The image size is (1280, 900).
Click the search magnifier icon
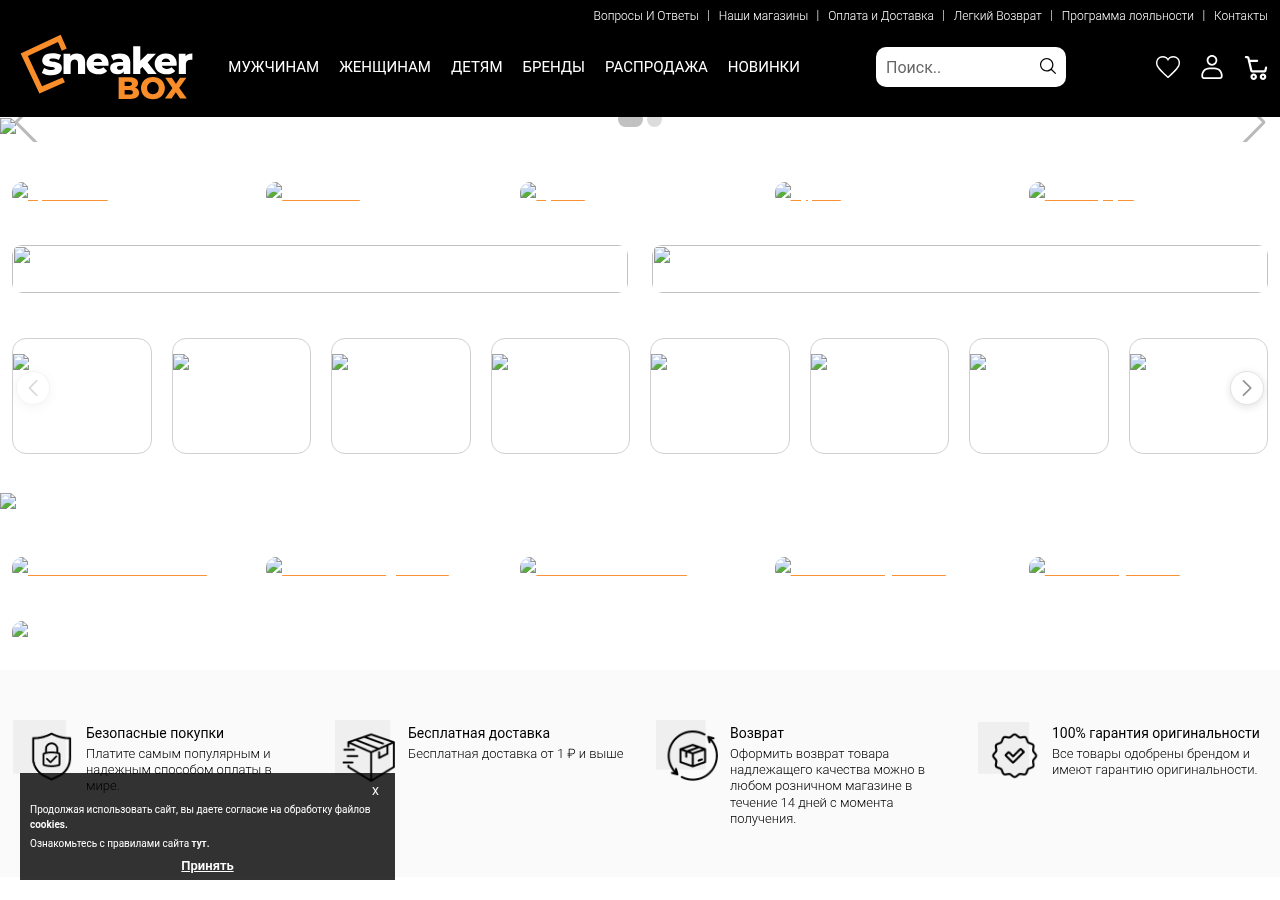(x=1048, y=66)
